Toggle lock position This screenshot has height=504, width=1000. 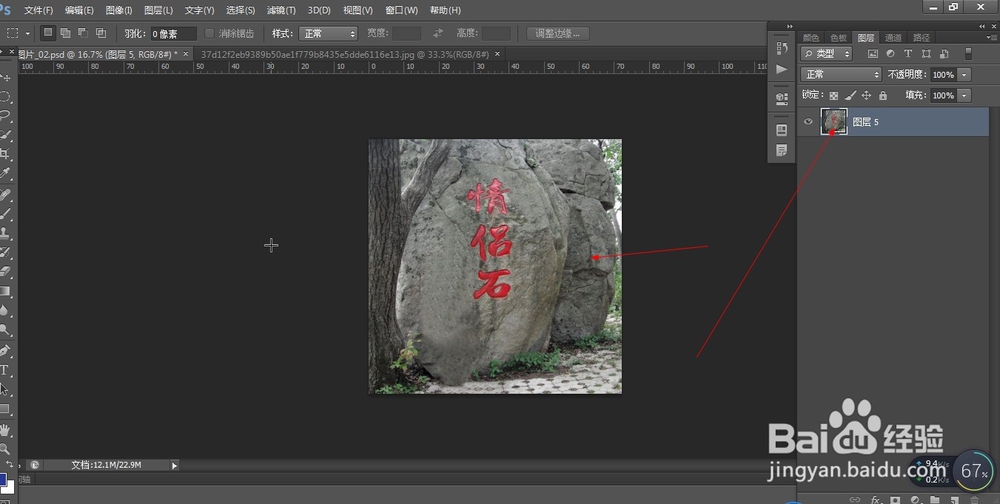(x=866, y=96)
